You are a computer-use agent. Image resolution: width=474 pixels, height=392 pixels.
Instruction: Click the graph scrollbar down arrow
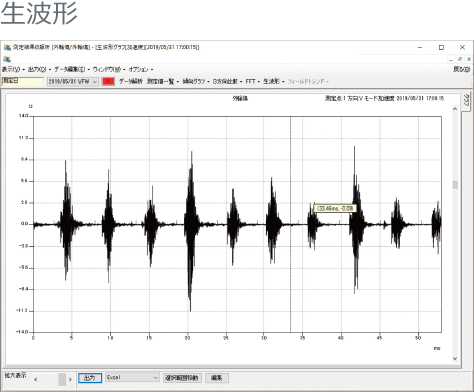[455, 359]
